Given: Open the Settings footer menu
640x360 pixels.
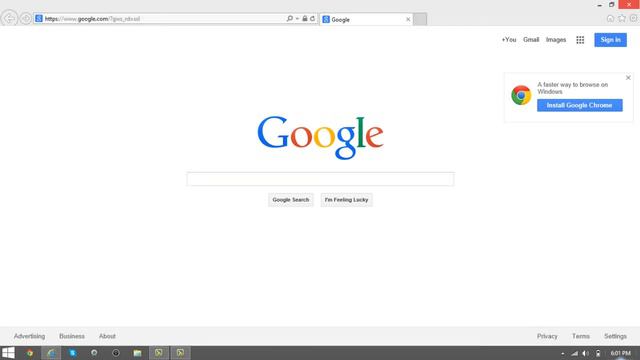Looking at the screenshot, I should tap(615, 336).
